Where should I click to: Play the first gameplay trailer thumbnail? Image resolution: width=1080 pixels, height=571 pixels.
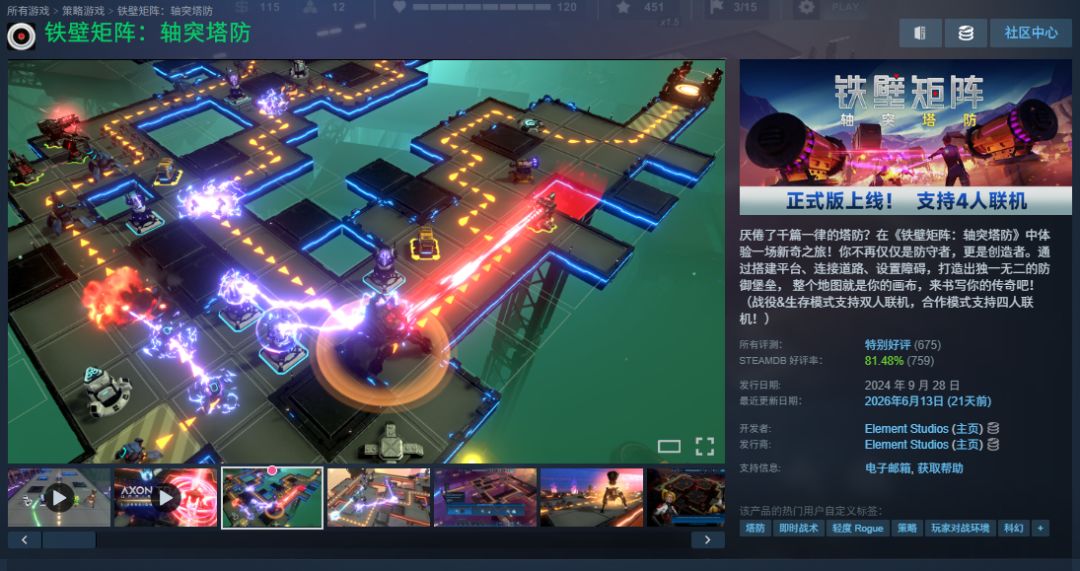pyautogui.click(x=59, y=497)
